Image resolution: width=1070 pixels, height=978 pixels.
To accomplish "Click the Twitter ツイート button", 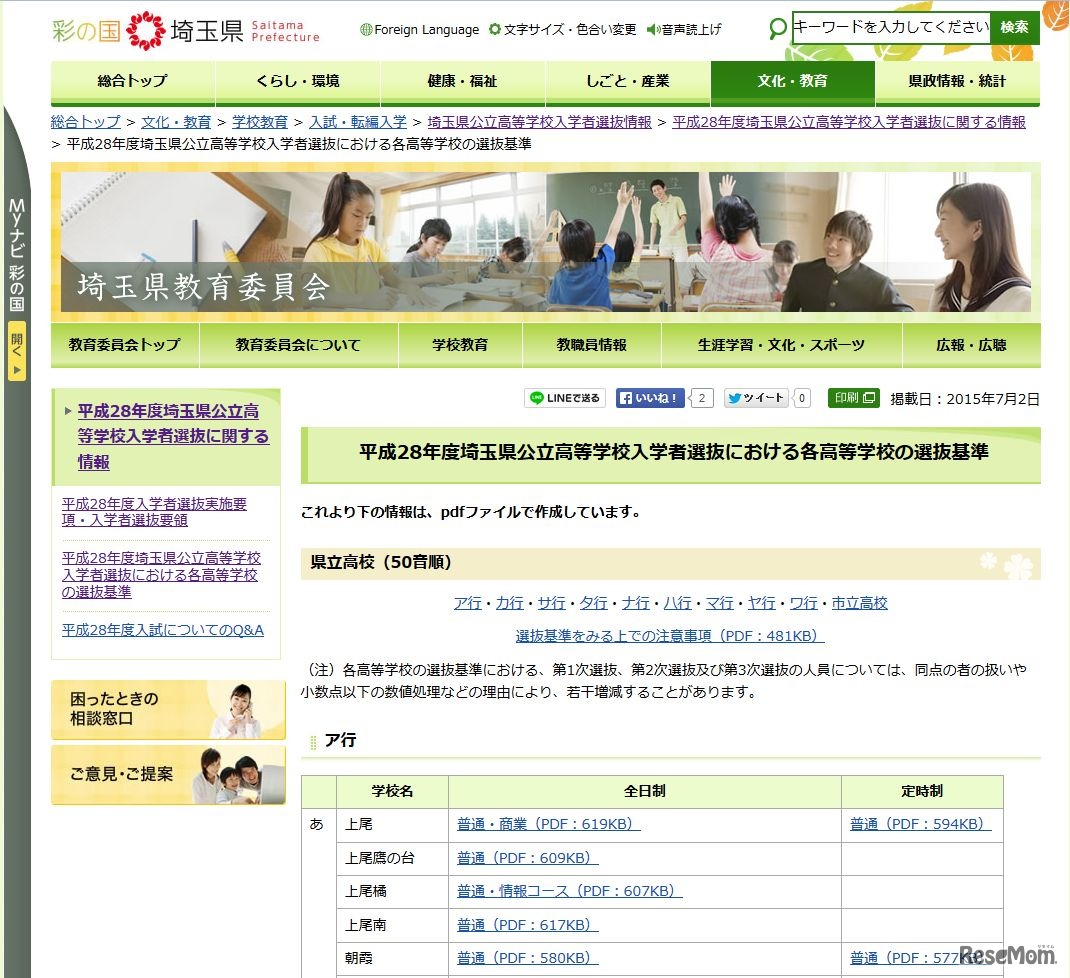I will click(758, 397).
